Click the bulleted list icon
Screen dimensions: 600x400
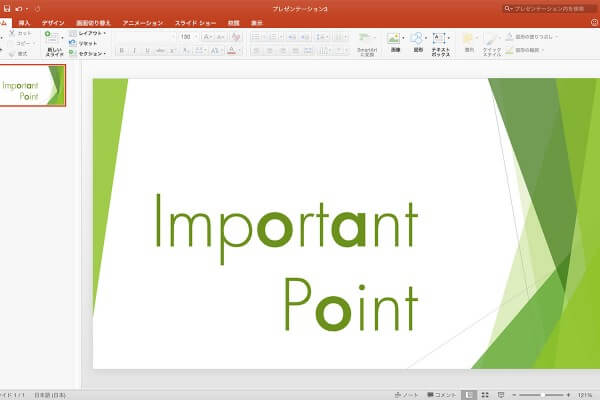[255, 37]
